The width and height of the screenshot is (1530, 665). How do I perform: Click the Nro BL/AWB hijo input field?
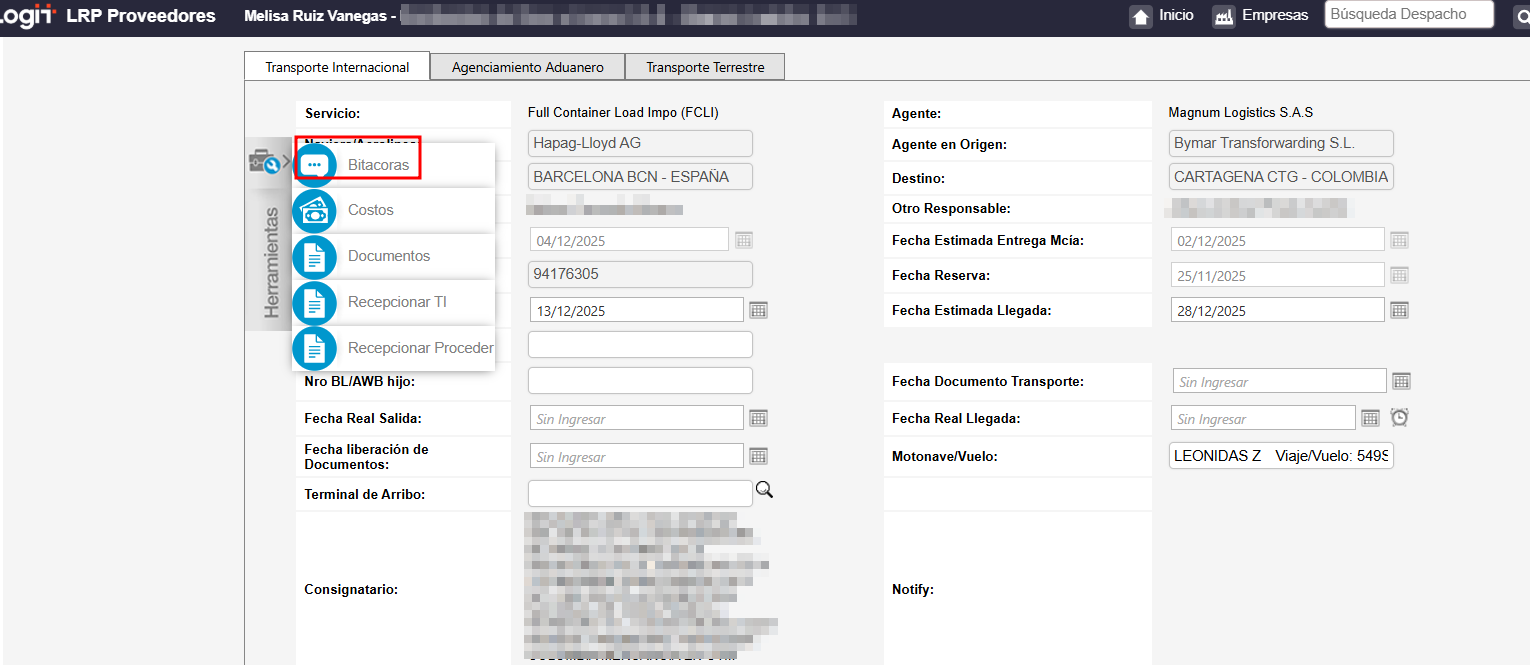click(640, 381)
